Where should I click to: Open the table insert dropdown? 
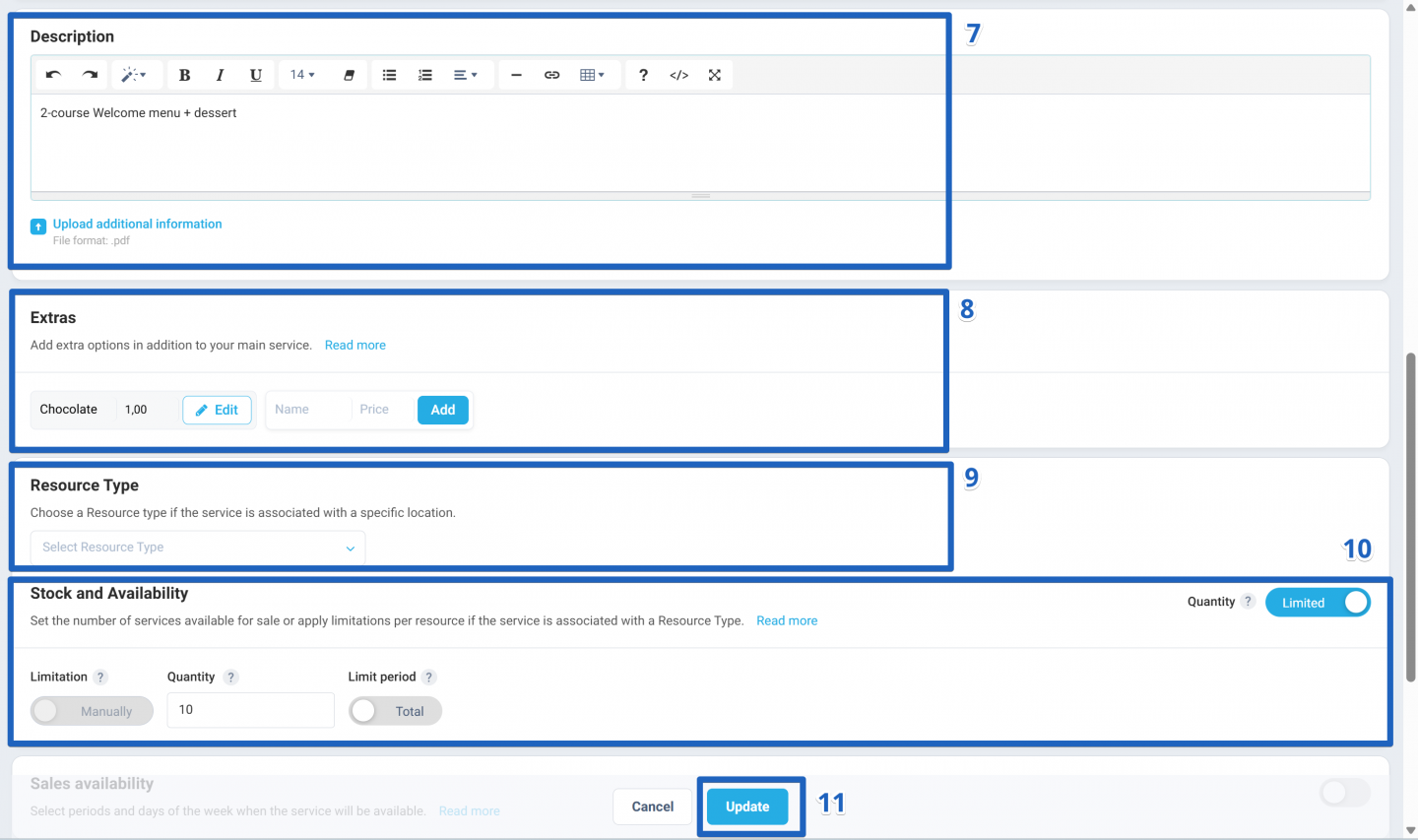pyautogui.click(x=592, y=75)
